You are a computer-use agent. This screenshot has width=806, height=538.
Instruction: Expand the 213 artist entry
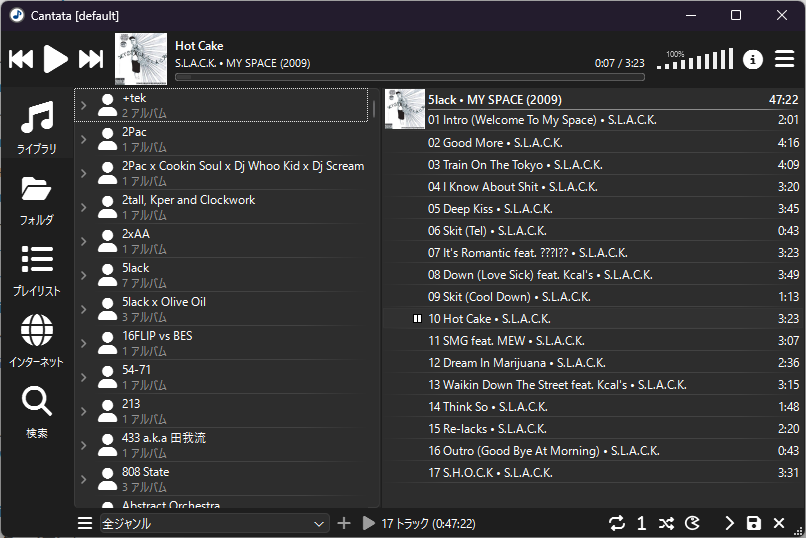coord(83,411)
